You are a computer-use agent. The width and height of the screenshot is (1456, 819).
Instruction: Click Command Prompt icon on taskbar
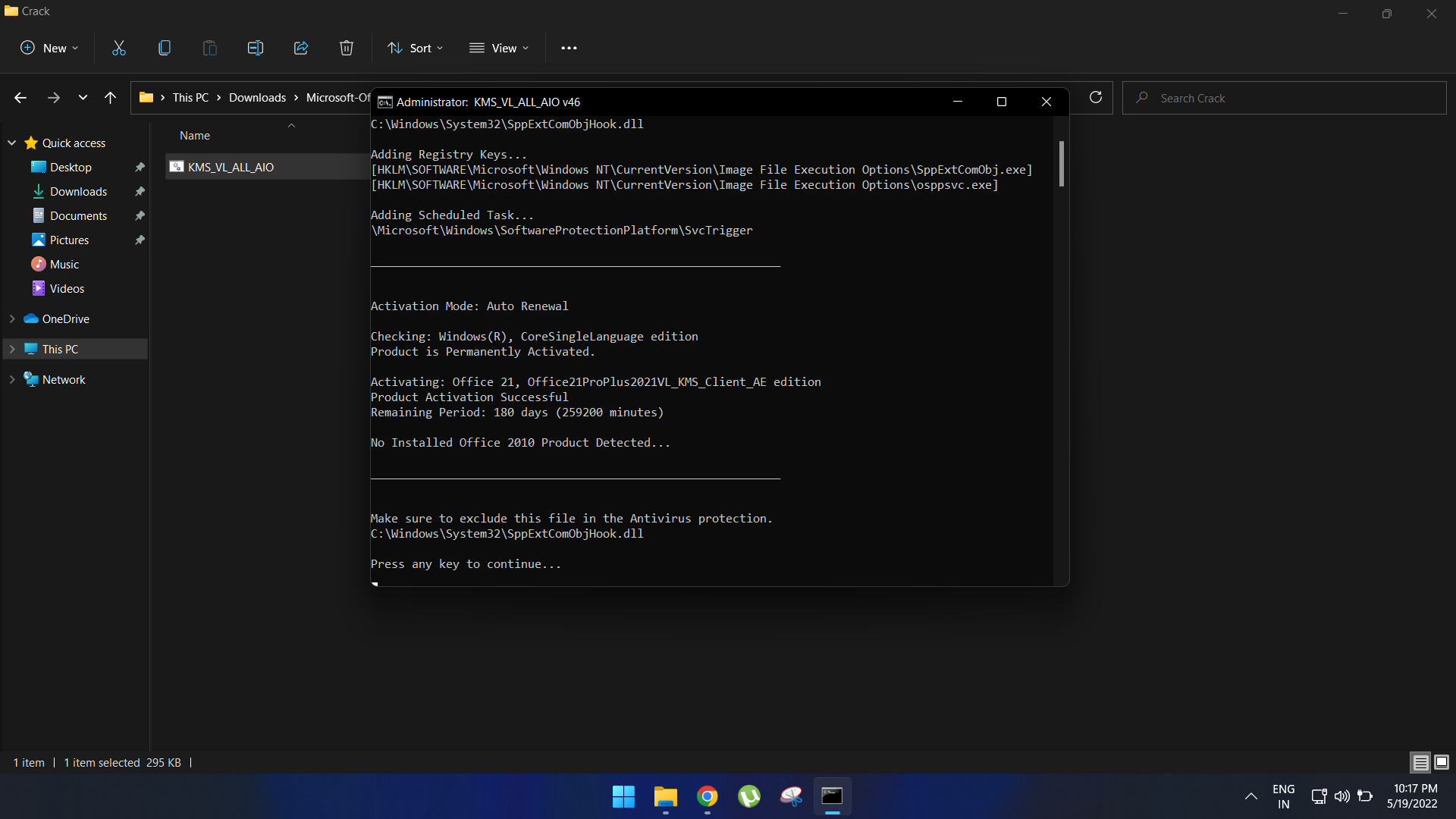[833, 796]
